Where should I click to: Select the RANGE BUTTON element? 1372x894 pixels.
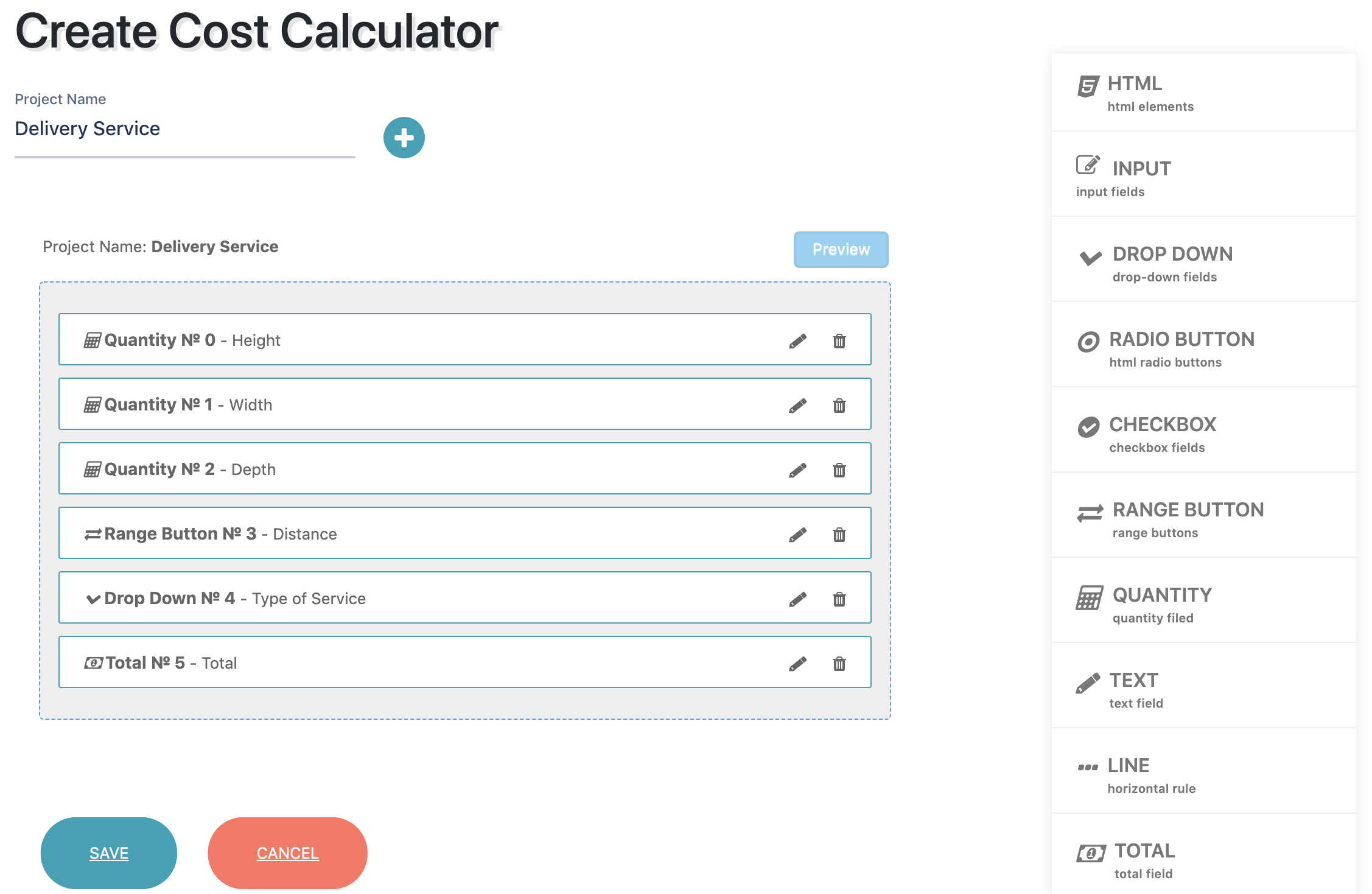click(1203, 515)
